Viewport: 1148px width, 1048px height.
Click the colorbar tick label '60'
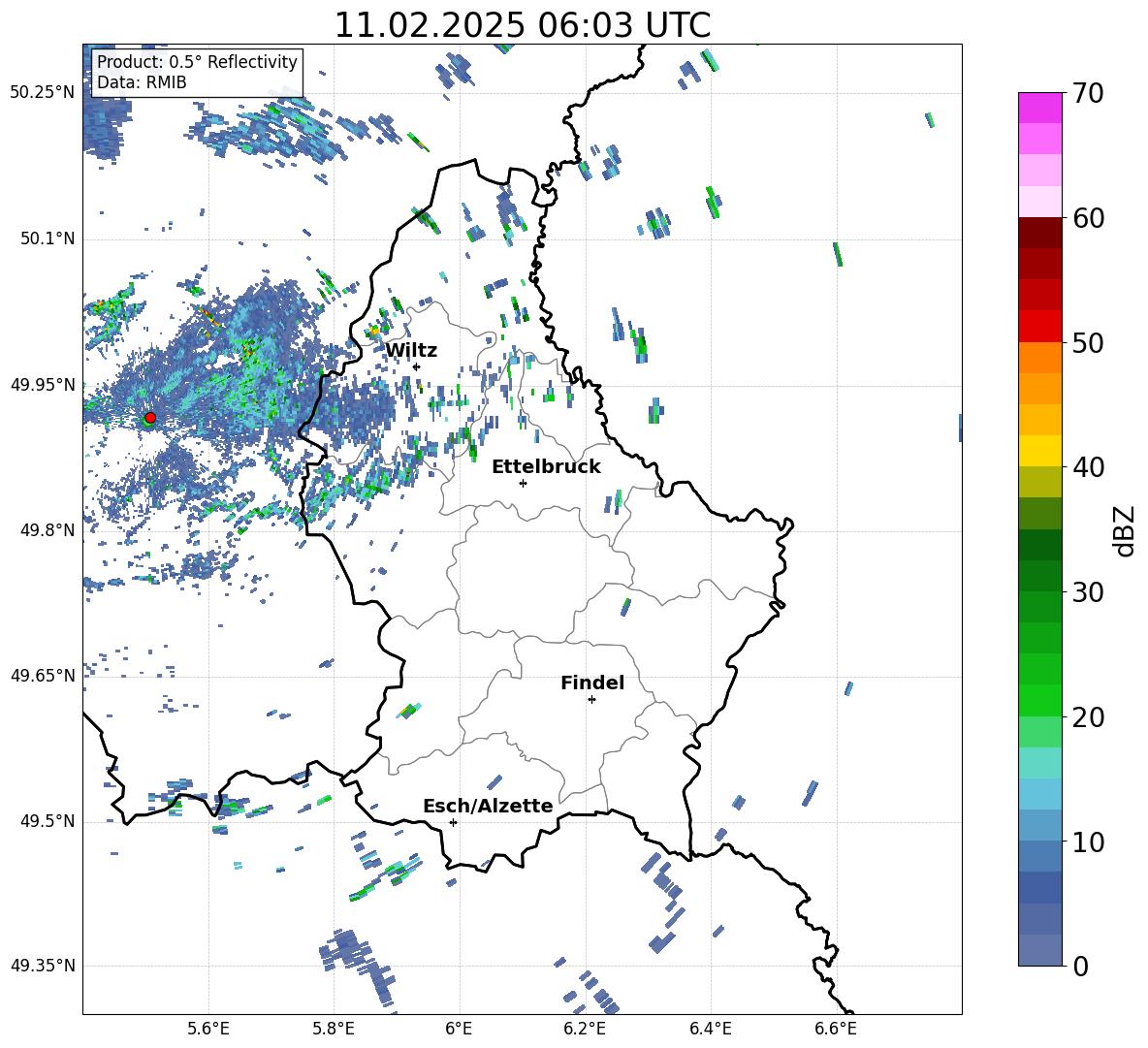point(1088,218)
